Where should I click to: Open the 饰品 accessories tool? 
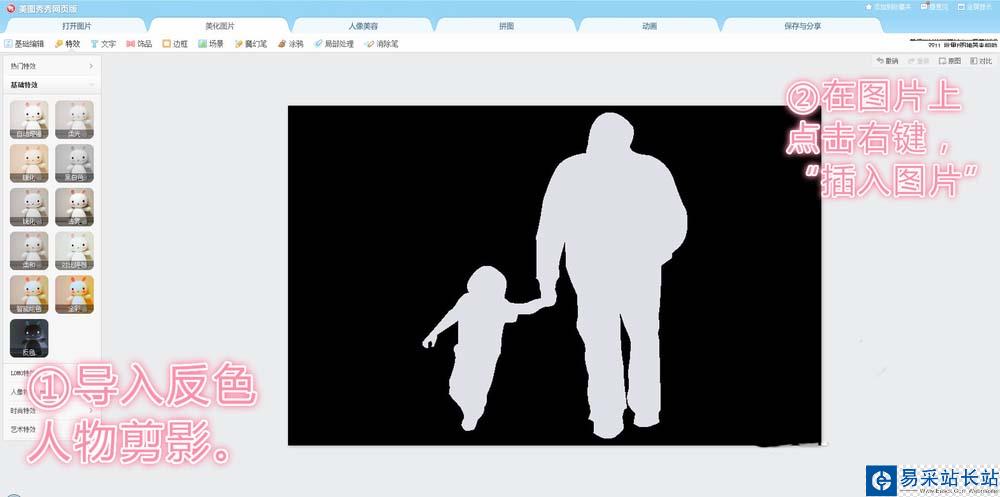139,44
